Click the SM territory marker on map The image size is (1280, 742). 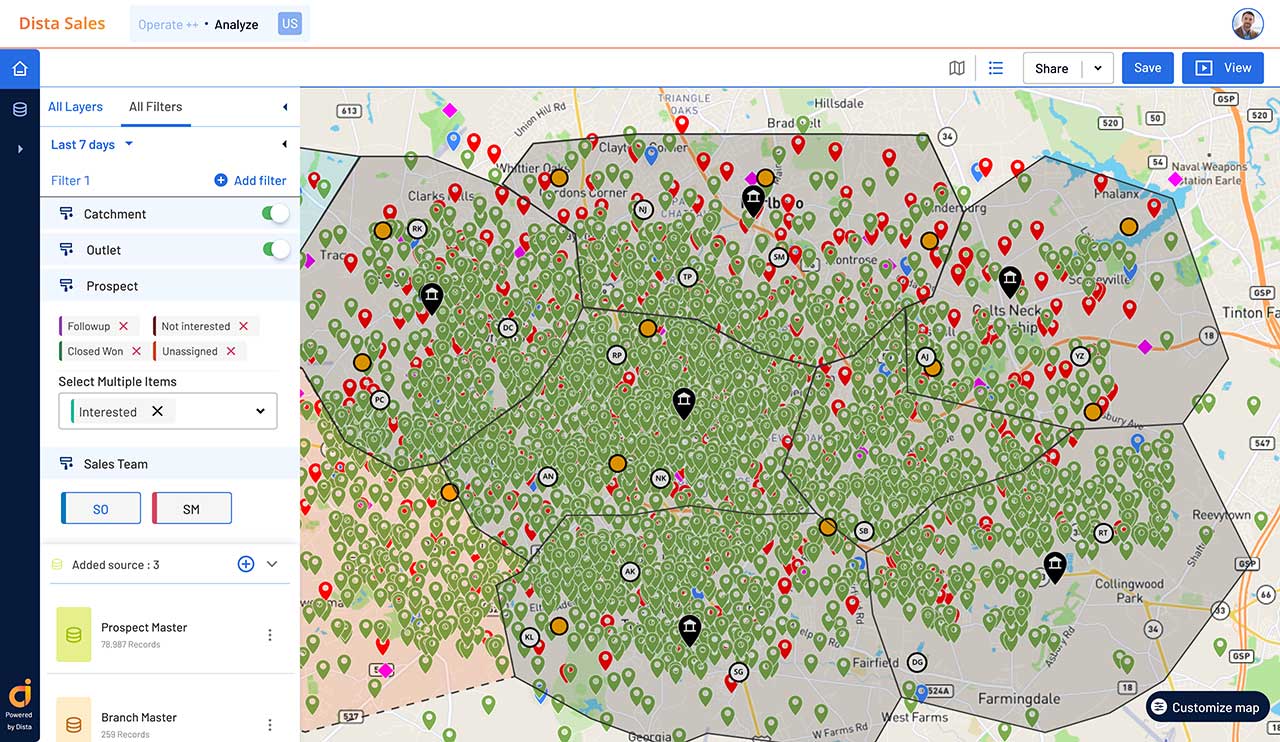coord(779,257)
